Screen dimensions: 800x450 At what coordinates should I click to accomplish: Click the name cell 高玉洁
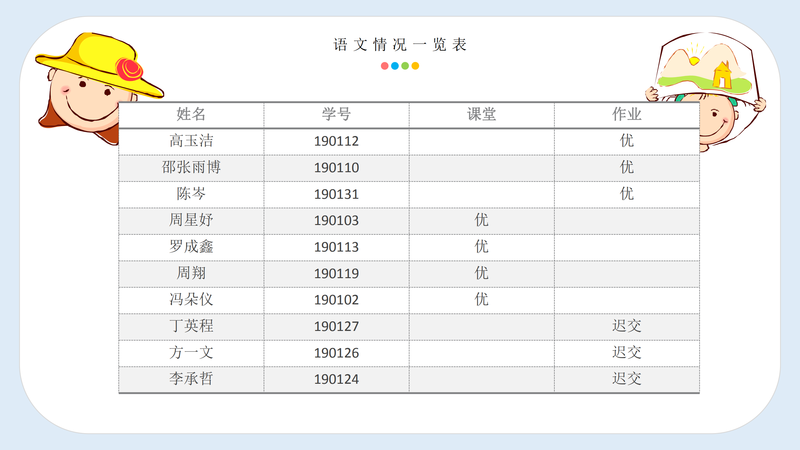pos(191,141)
